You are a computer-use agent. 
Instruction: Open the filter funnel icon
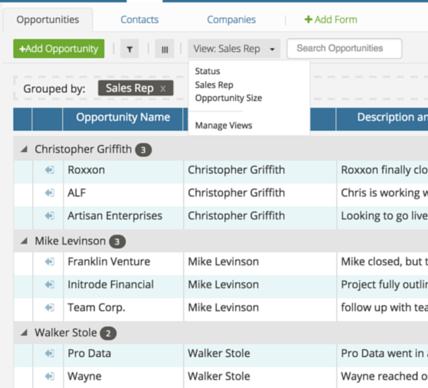130,49
